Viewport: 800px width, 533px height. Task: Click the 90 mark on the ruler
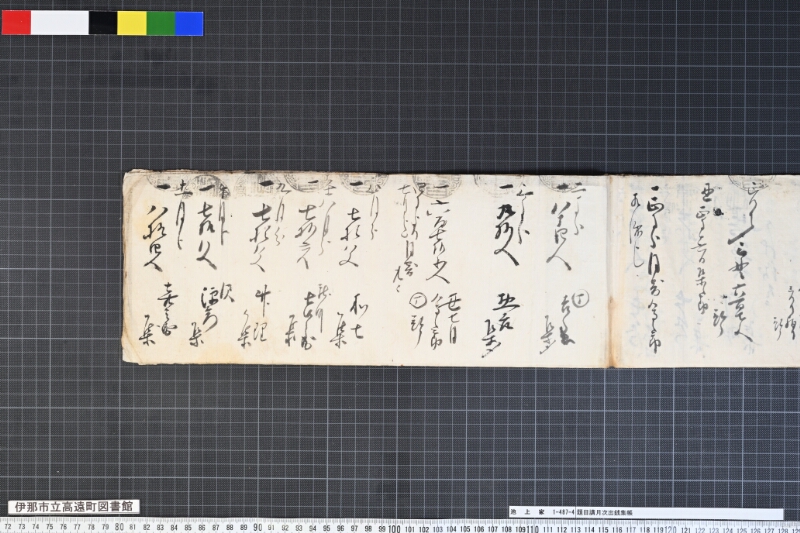tap(257, 527)
